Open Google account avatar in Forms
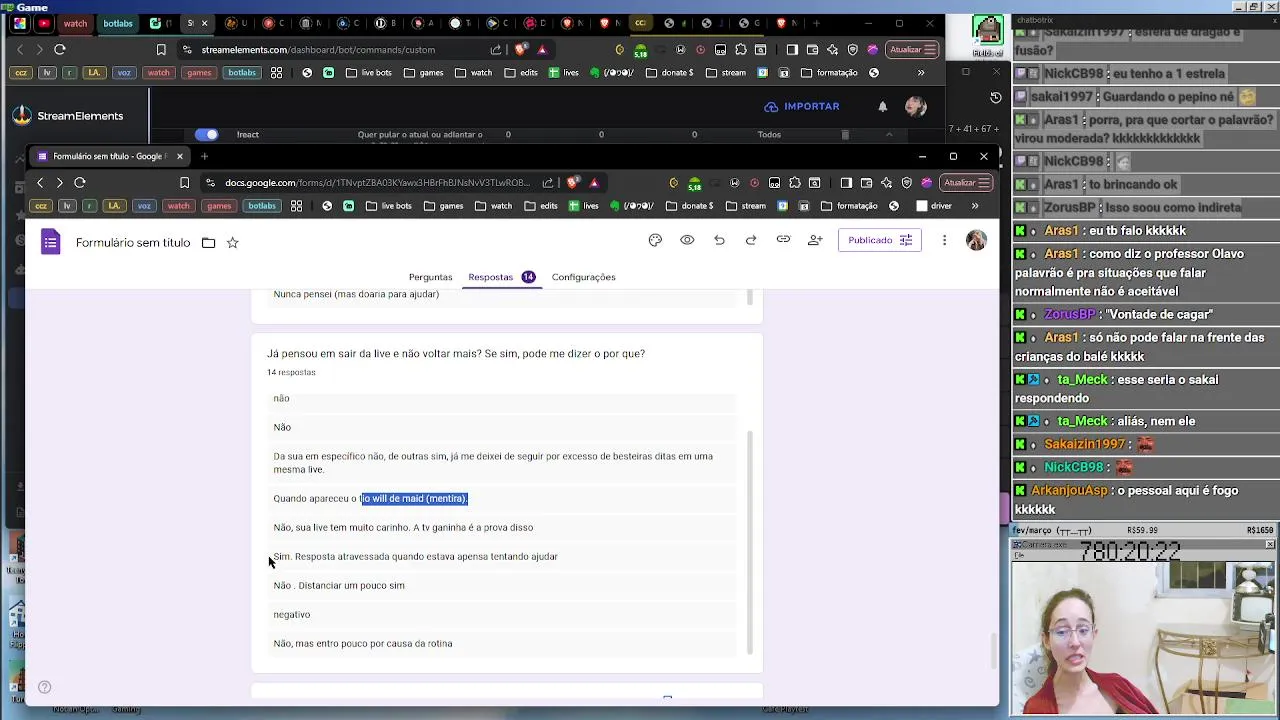This screenshot has height=720, width=1280. (x=976, y=240)
